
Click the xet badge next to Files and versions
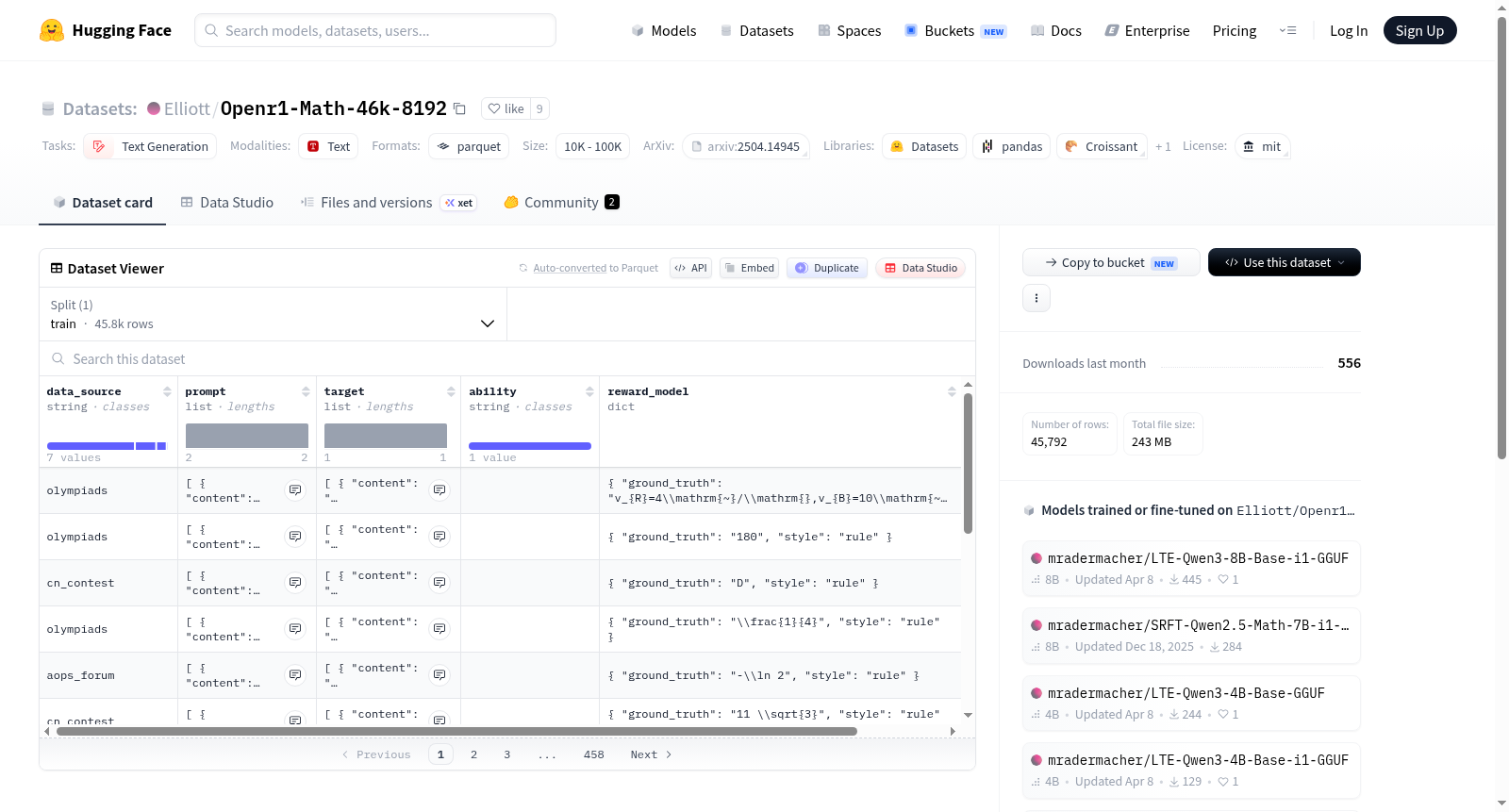point(459,203)
